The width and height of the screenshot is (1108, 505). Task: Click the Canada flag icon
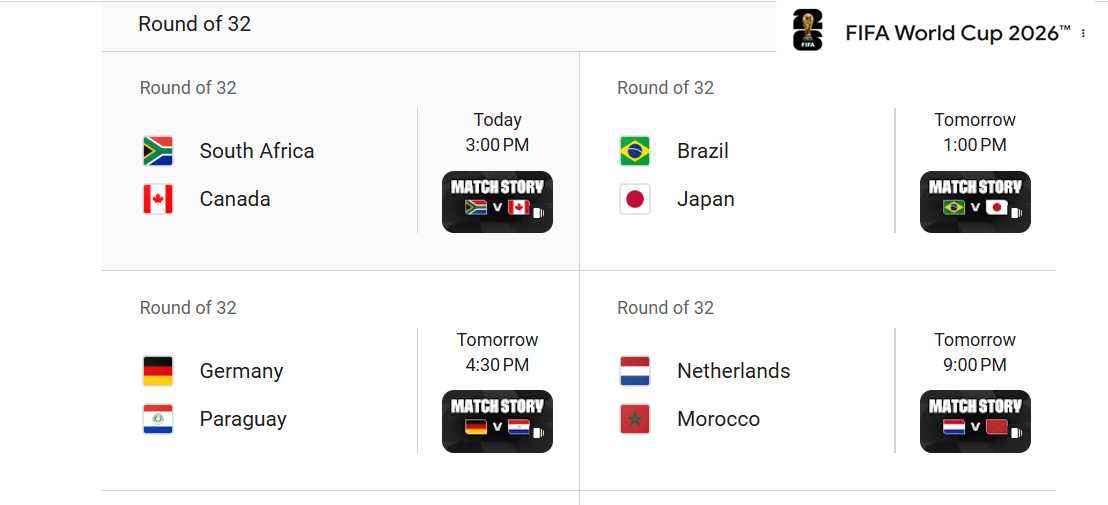pyautogui.click(x=158, y=198)
